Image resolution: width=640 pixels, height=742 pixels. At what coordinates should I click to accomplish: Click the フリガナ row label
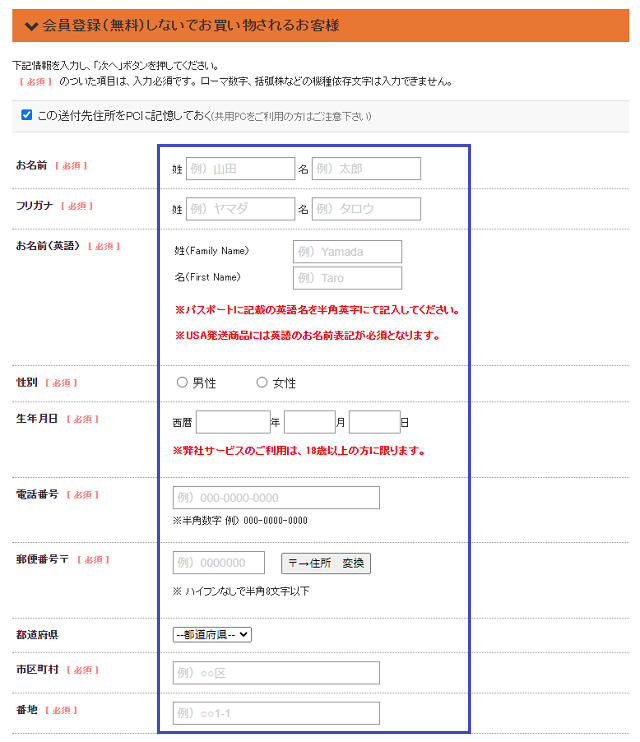(x=35, y=206)
